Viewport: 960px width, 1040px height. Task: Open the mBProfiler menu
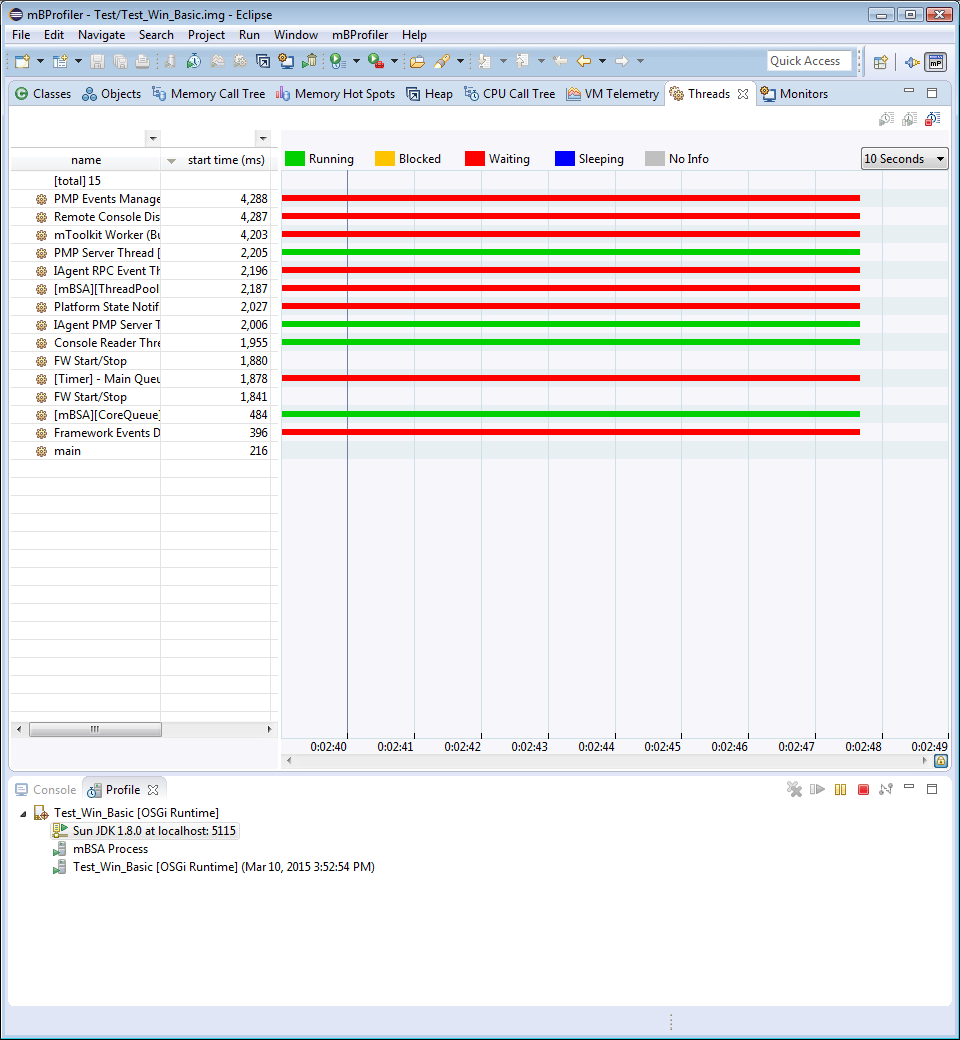tap(360, 35)
